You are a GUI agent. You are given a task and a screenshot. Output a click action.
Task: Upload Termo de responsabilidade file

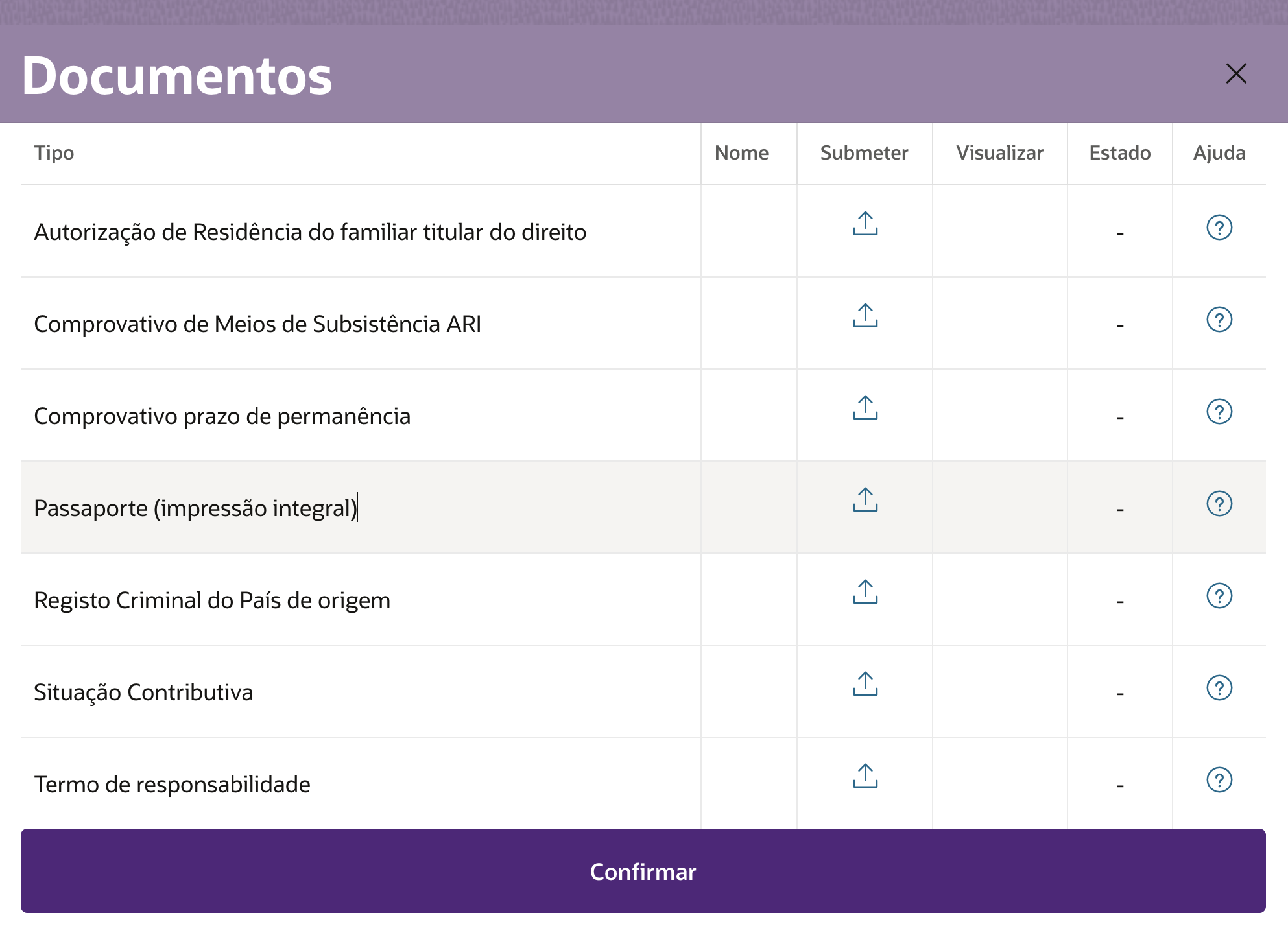[x=865, y=777]
